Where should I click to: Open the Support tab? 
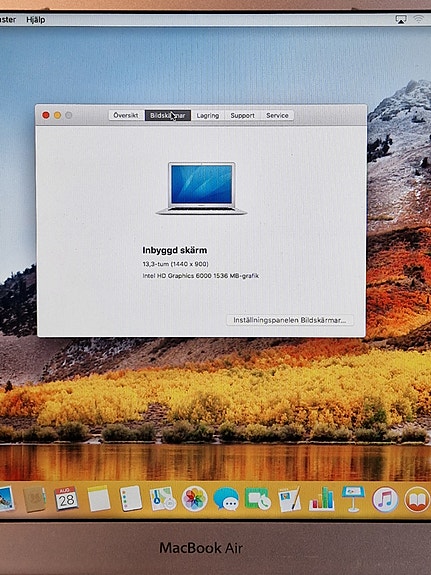coord(242,116)
